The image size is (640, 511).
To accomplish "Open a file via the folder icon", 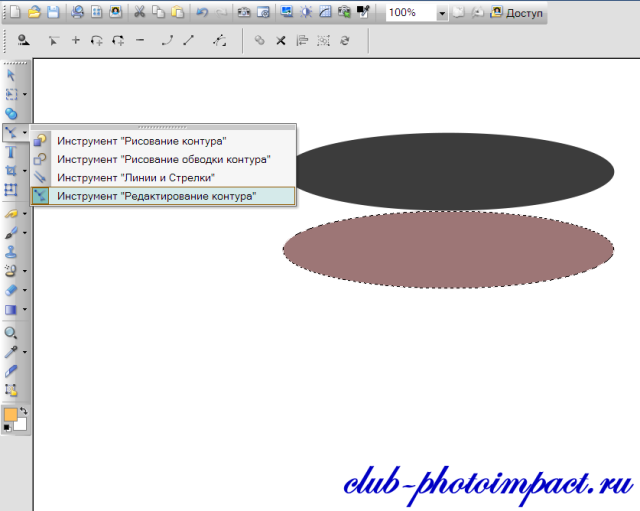I will click(34, 12).
